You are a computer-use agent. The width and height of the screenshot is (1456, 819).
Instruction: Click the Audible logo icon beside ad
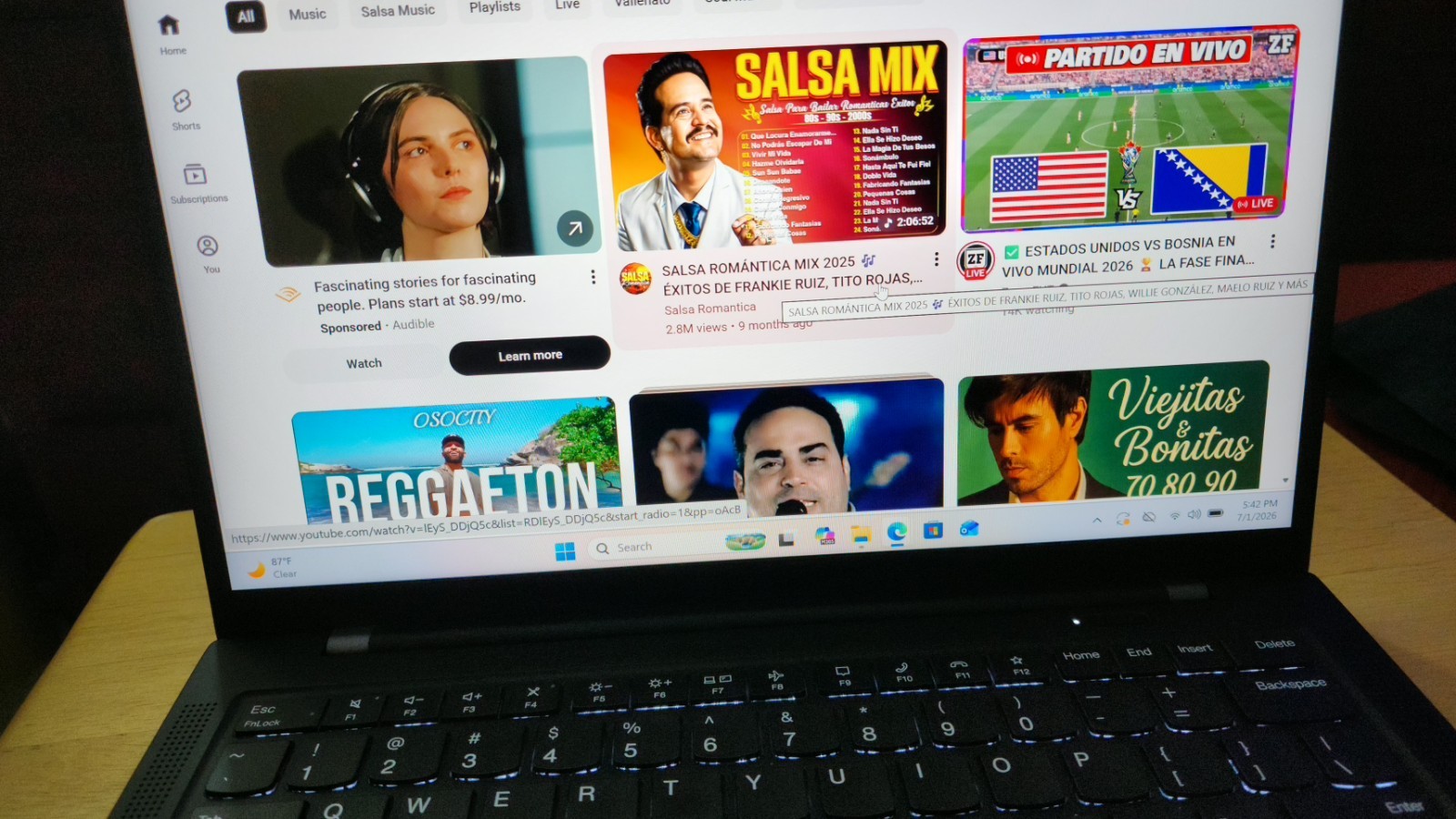pyautogui.click(x=288, y=294)
